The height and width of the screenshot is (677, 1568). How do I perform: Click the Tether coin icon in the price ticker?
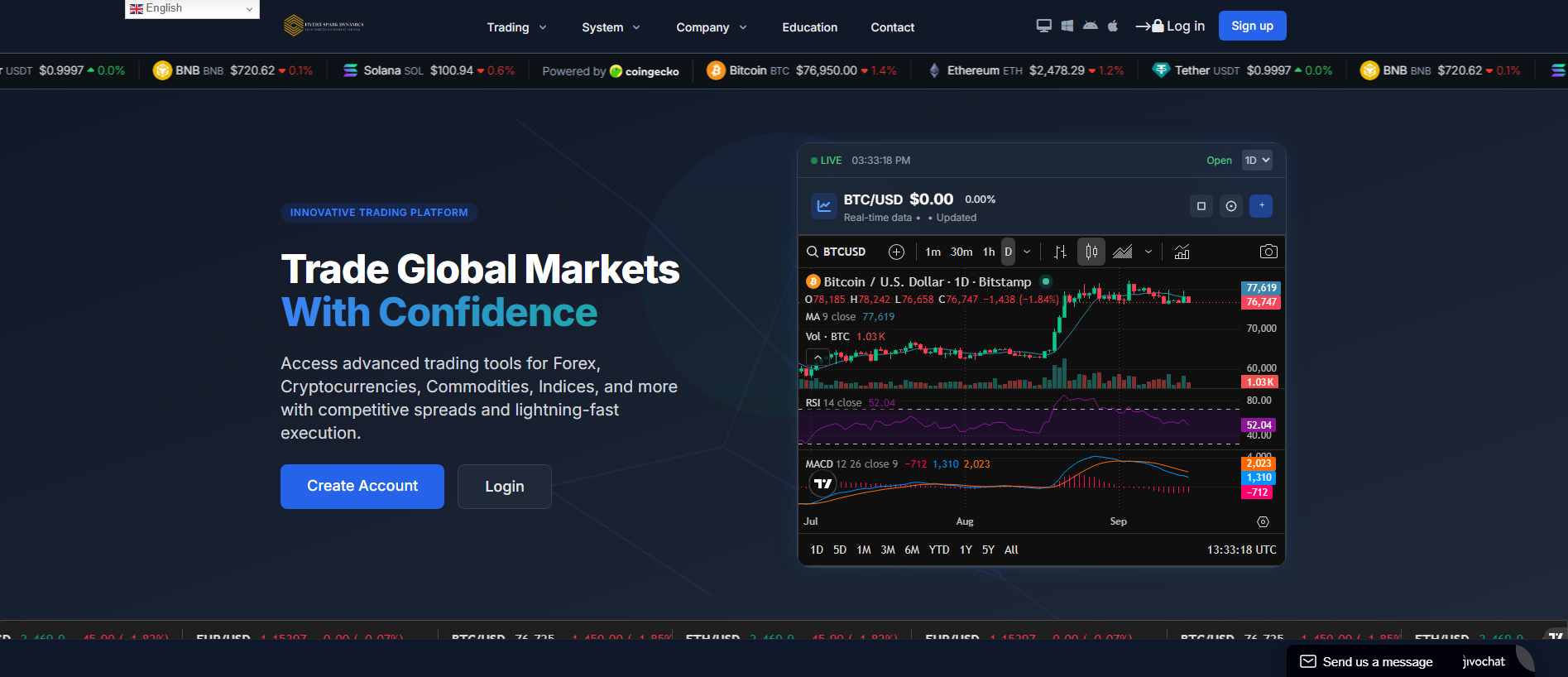1161,70
